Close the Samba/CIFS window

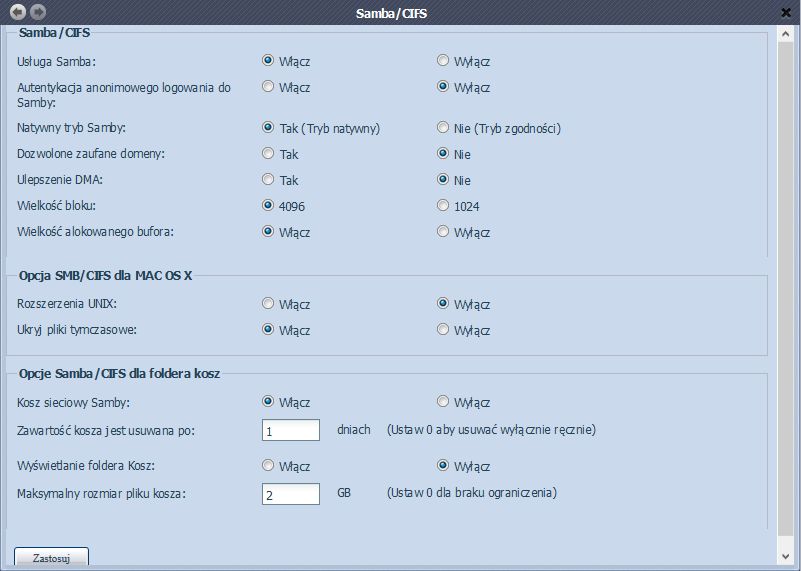(786, 12)
